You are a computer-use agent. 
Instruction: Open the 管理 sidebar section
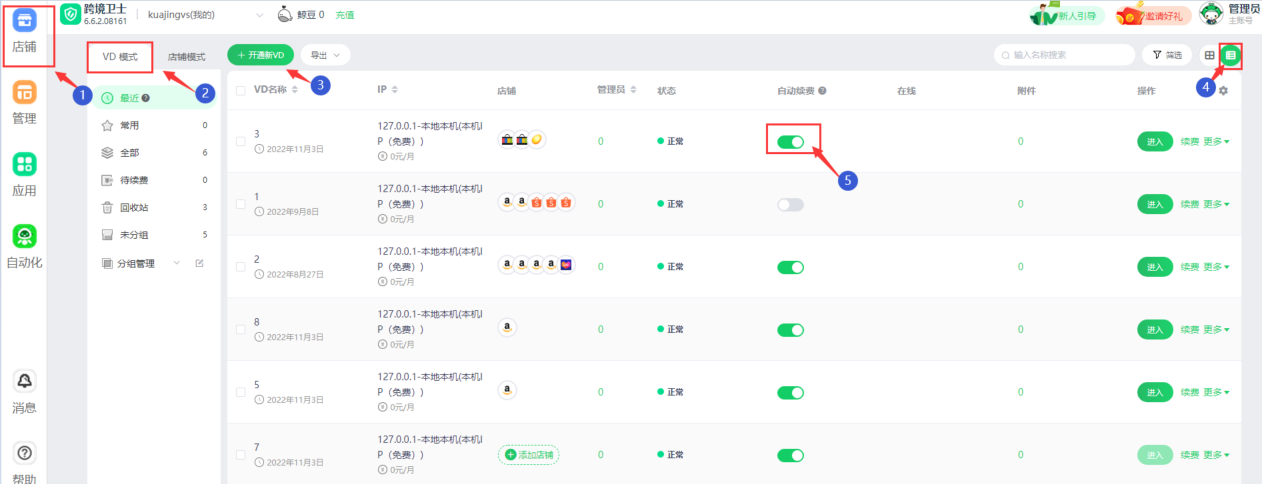coord(25,104)
